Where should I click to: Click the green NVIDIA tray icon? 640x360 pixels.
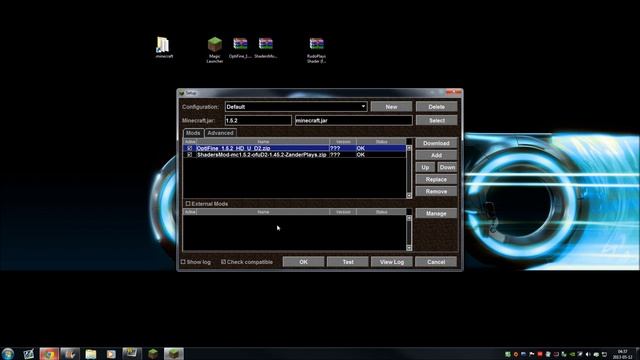572,354
